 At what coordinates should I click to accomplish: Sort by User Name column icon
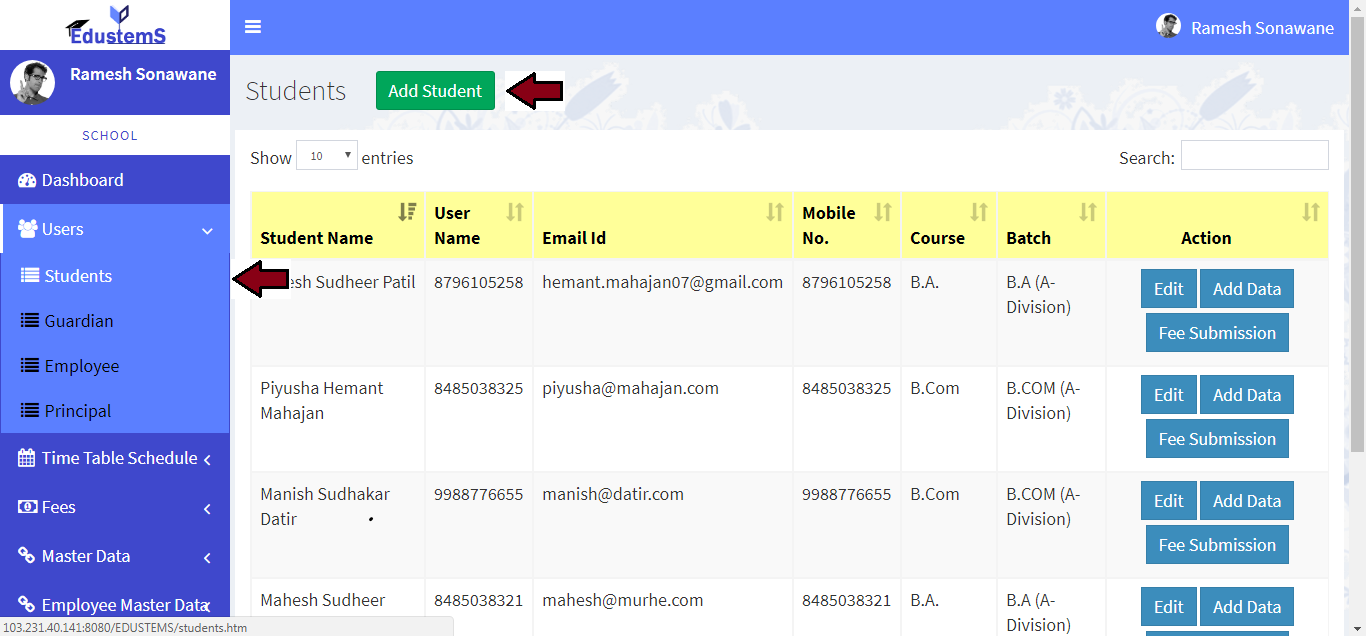point(515,211)
